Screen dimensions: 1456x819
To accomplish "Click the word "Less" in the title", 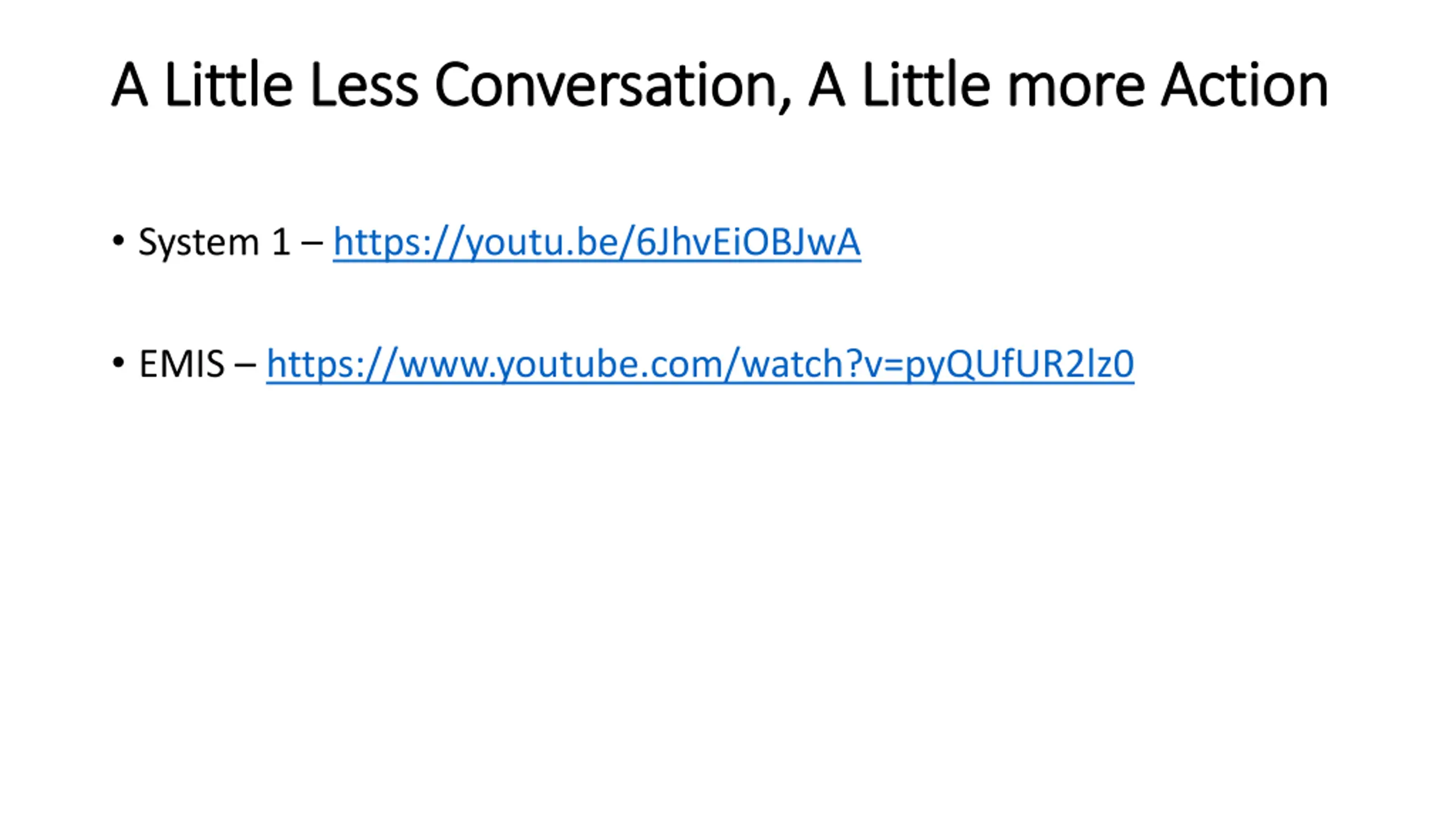I will point(364,85).
